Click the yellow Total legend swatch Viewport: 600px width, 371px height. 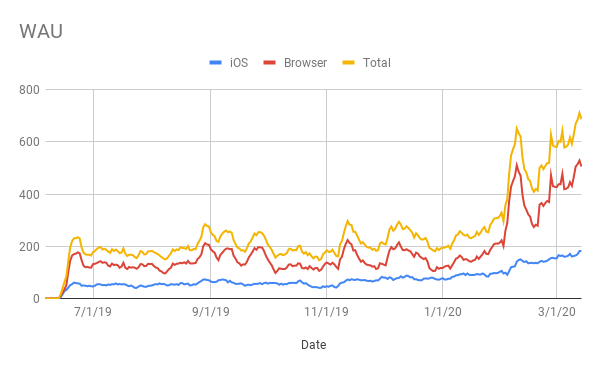tap(349, 63)
